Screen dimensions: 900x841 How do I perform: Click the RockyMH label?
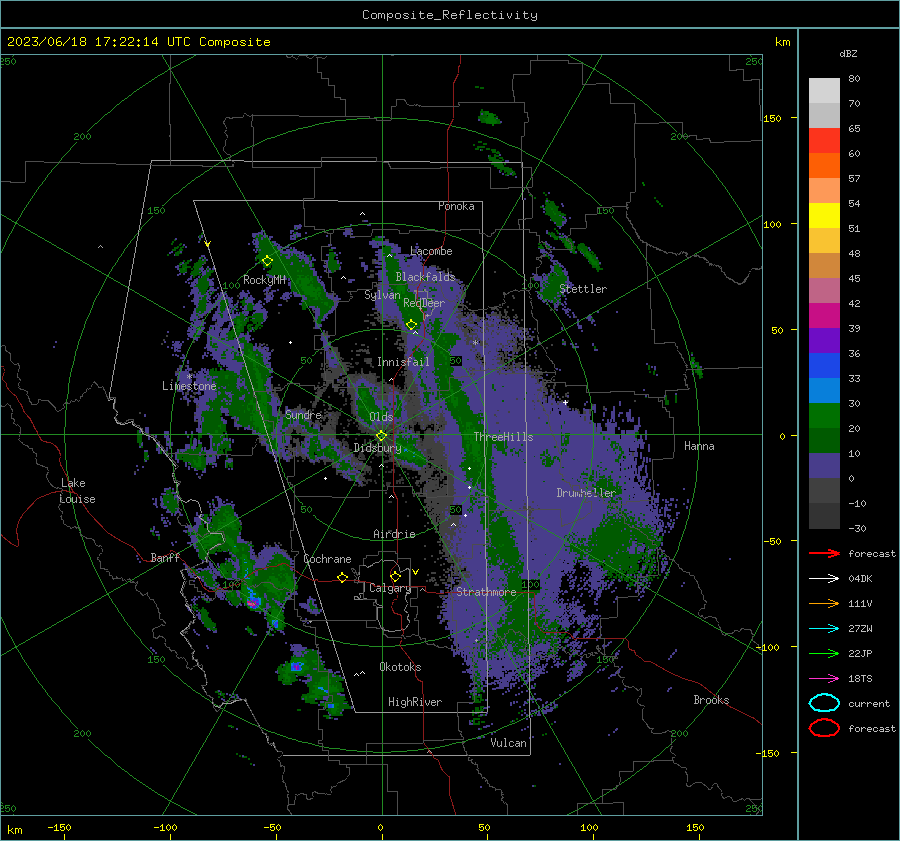(x=264, y=280)
